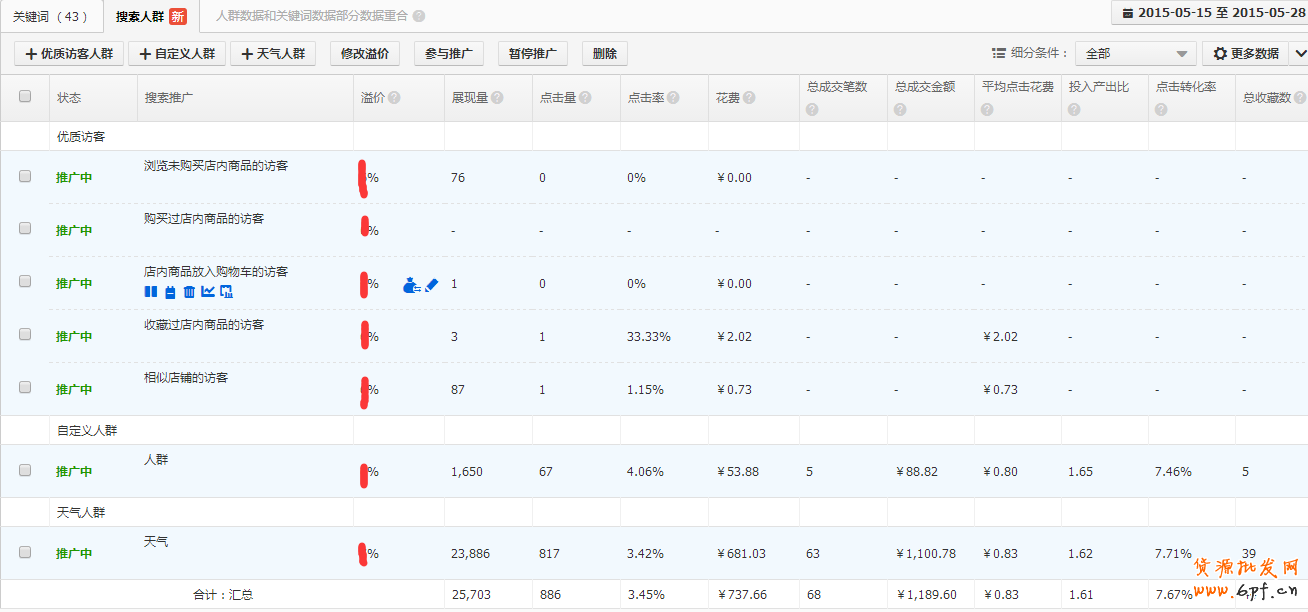Select the checkbox for 天气 row
The height and width of the screenshot is (612, 1308).
[x=25, y=552]
